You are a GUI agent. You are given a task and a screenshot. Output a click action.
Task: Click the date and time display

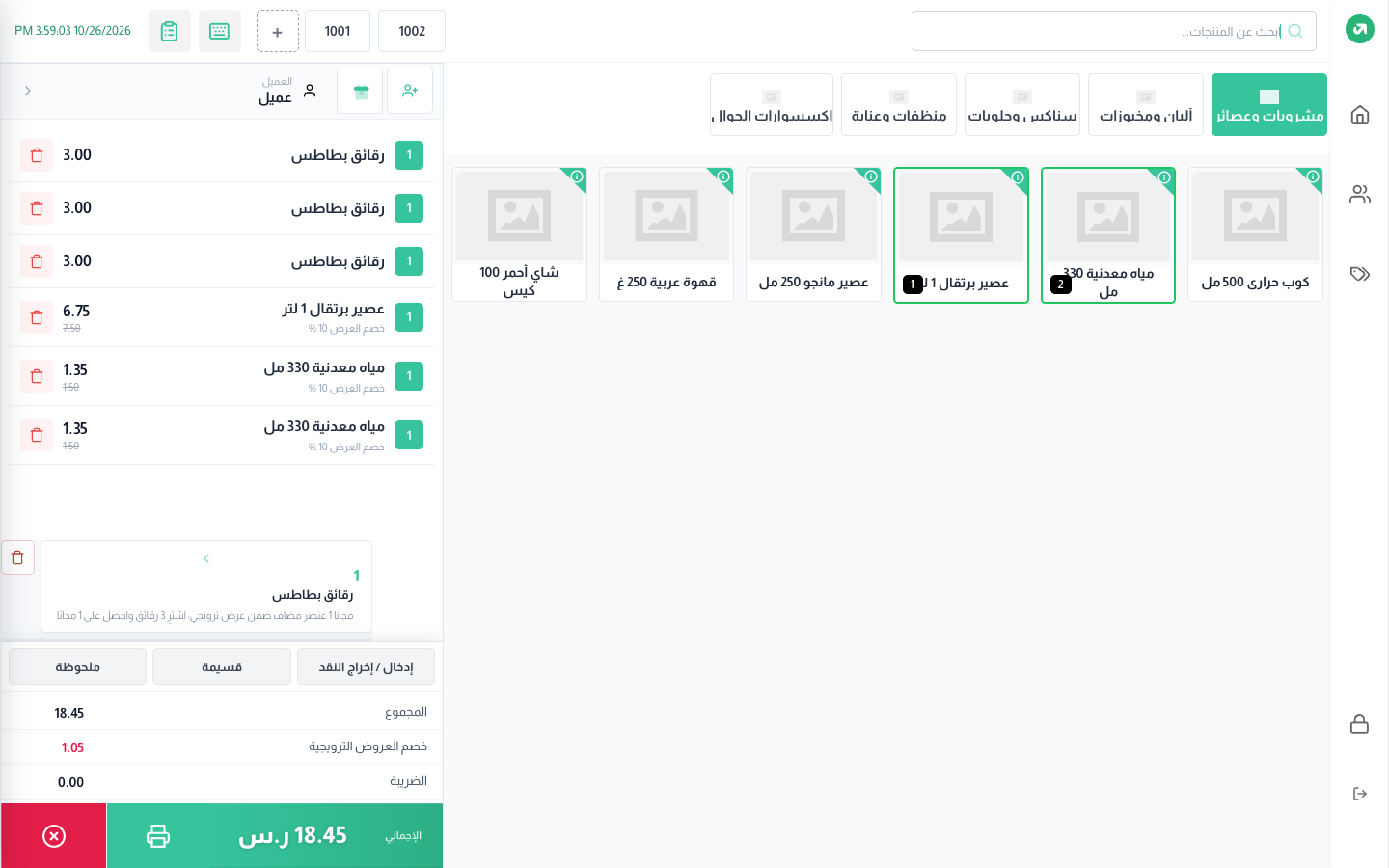[72, 31]
